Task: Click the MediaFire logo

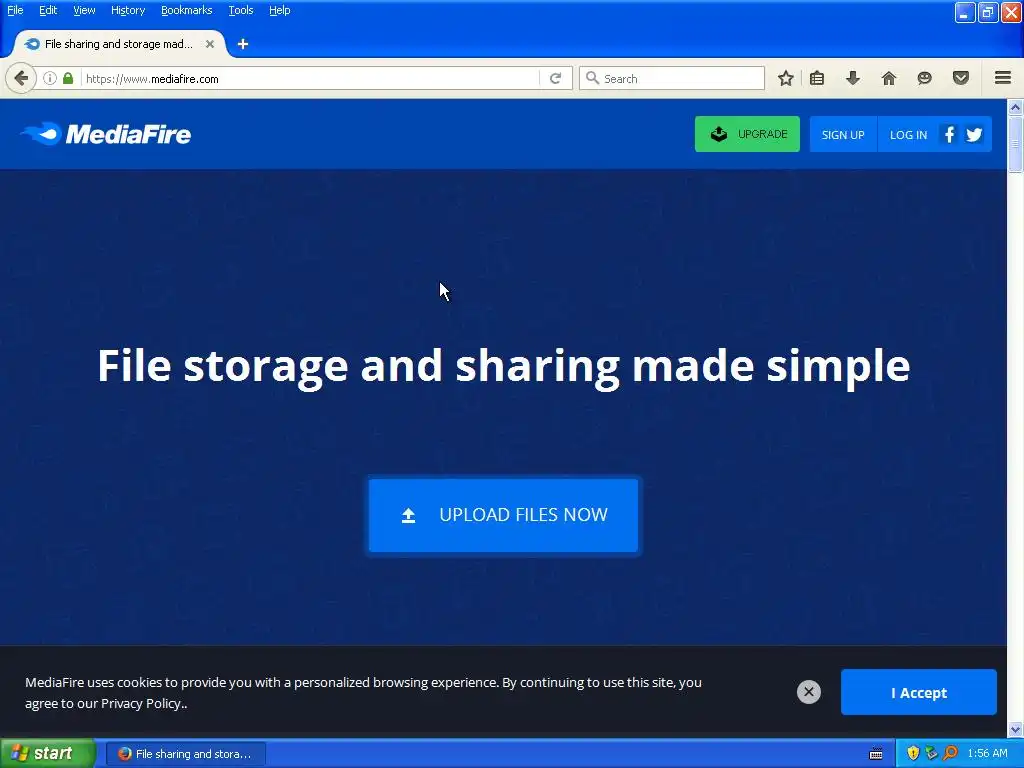Action: [106, 135]
